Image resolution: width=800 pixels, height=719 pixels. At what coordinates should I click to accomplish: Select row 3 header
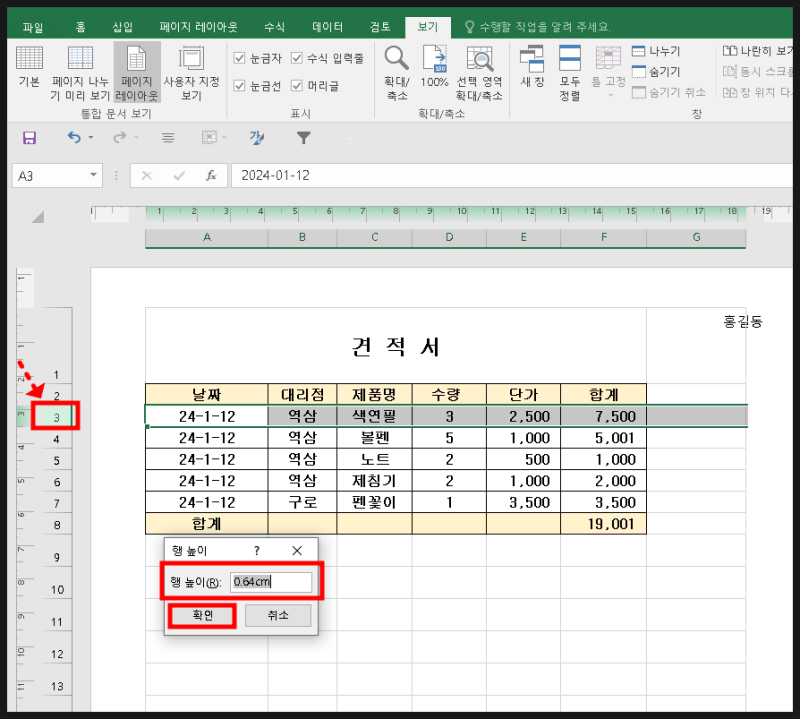pyautogui.click(x=57, y=417)
